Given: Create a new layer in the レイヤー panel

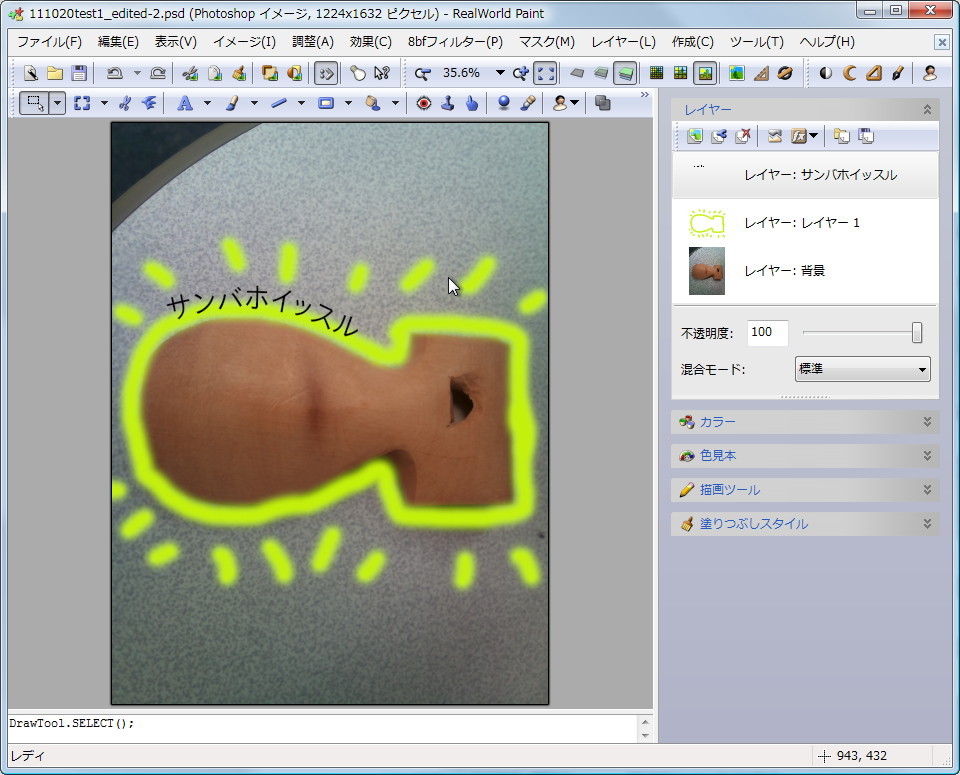Looking at the screenshot, I should pos(695,136).
